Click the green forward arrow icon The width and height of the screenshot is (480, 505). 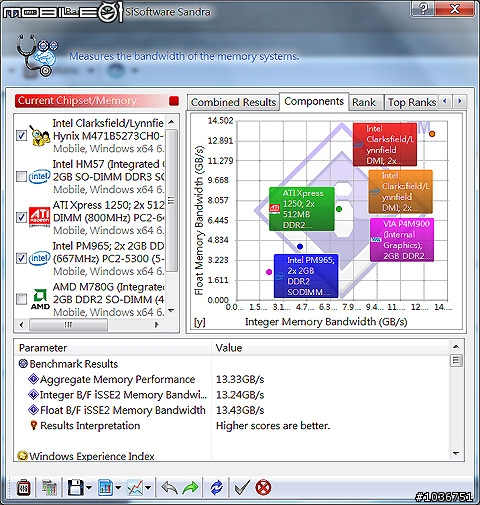click(191, 488)
